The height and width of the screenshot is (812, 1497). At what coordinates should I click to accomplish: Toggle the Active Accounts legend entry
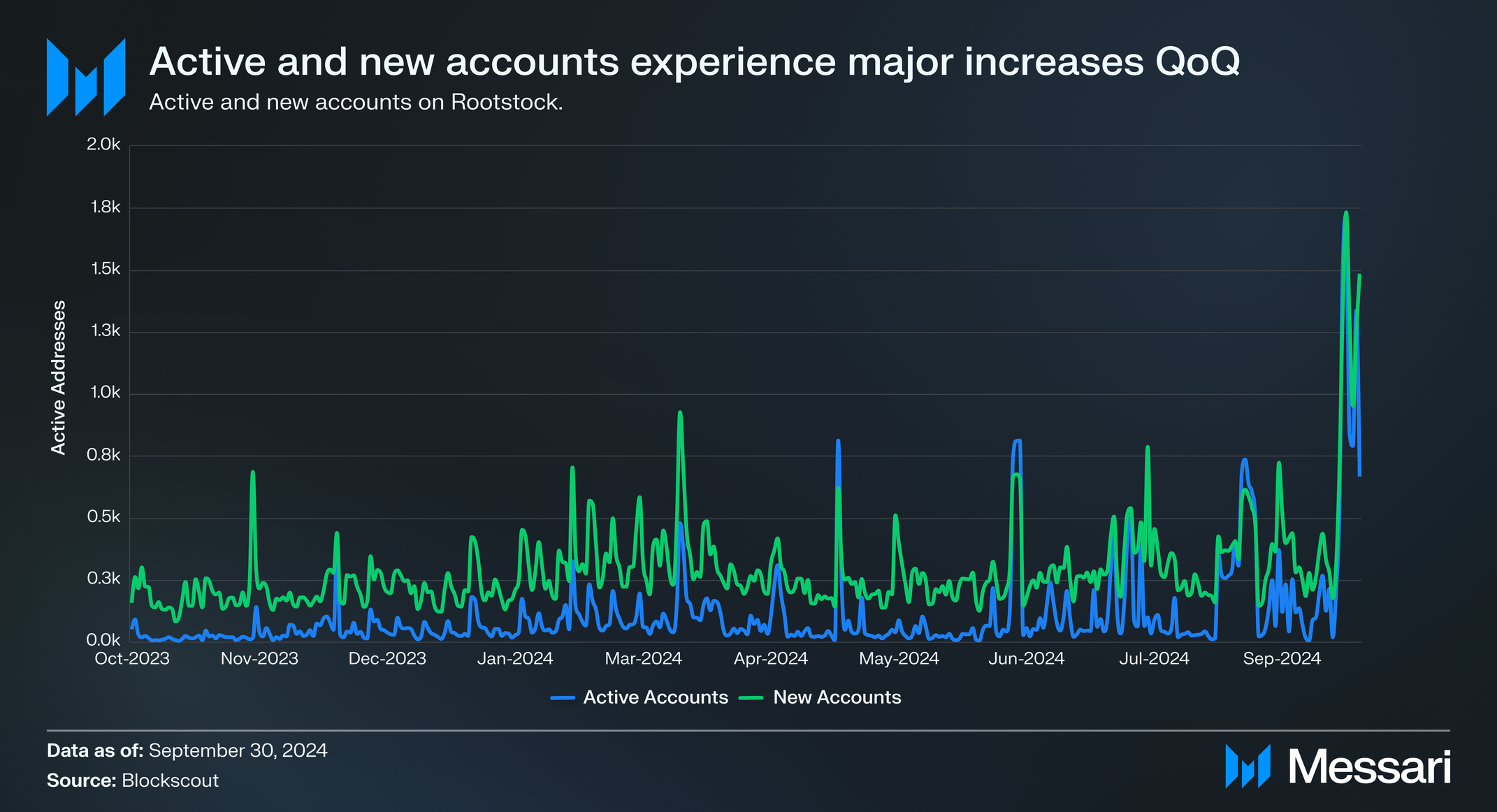tap(639, 697)
